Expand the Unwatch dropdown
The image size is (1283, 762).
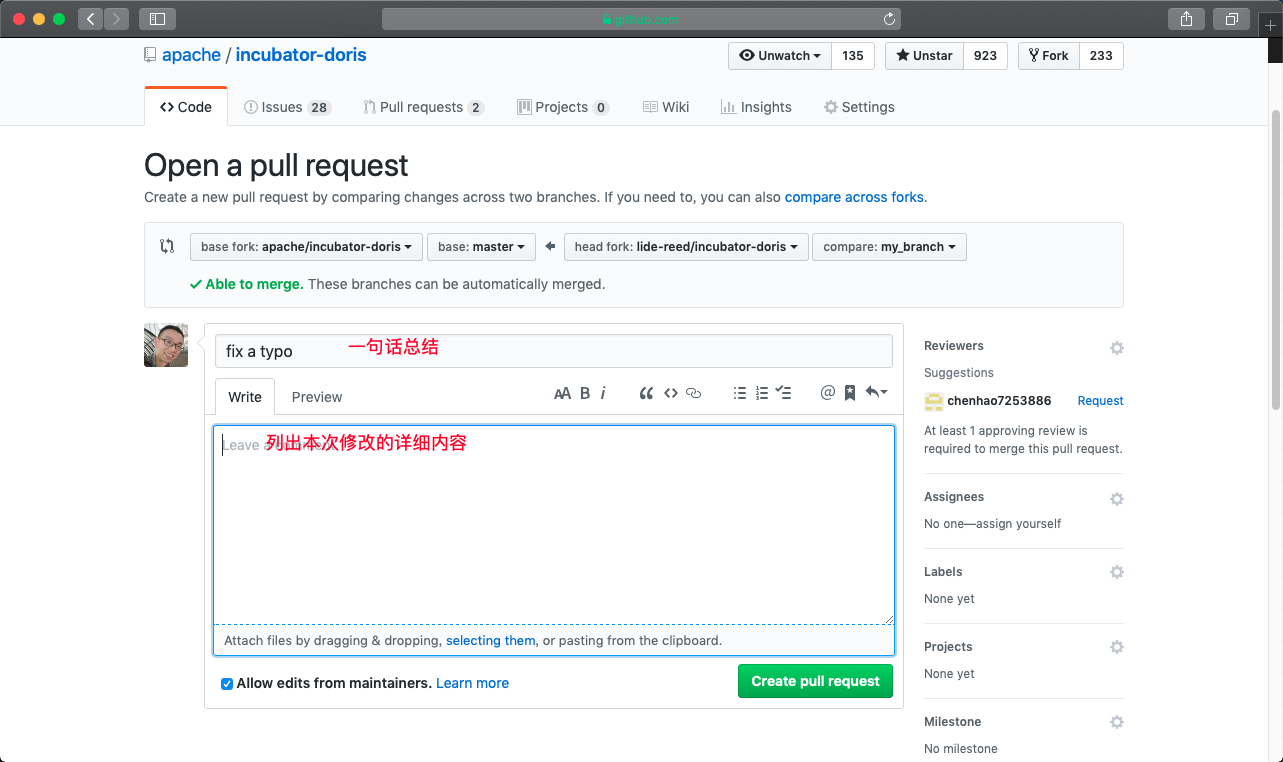[x=780, y=56]
